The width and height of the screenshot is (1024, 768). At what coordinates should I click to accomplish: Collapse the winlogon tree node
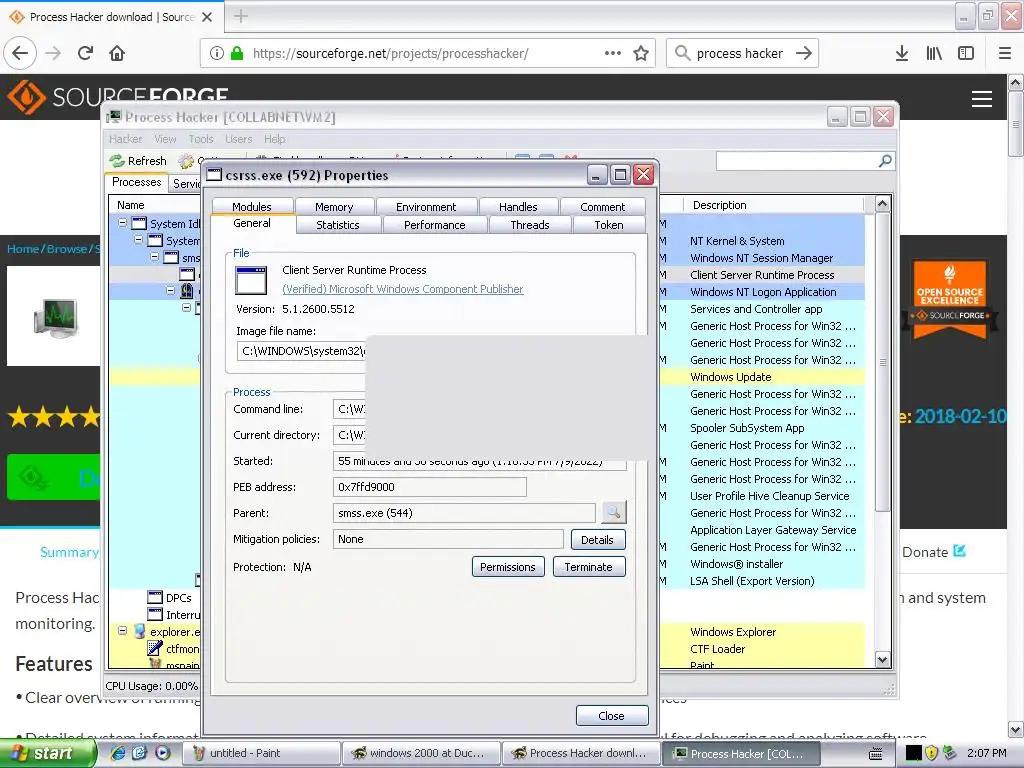tap(170, 290)
